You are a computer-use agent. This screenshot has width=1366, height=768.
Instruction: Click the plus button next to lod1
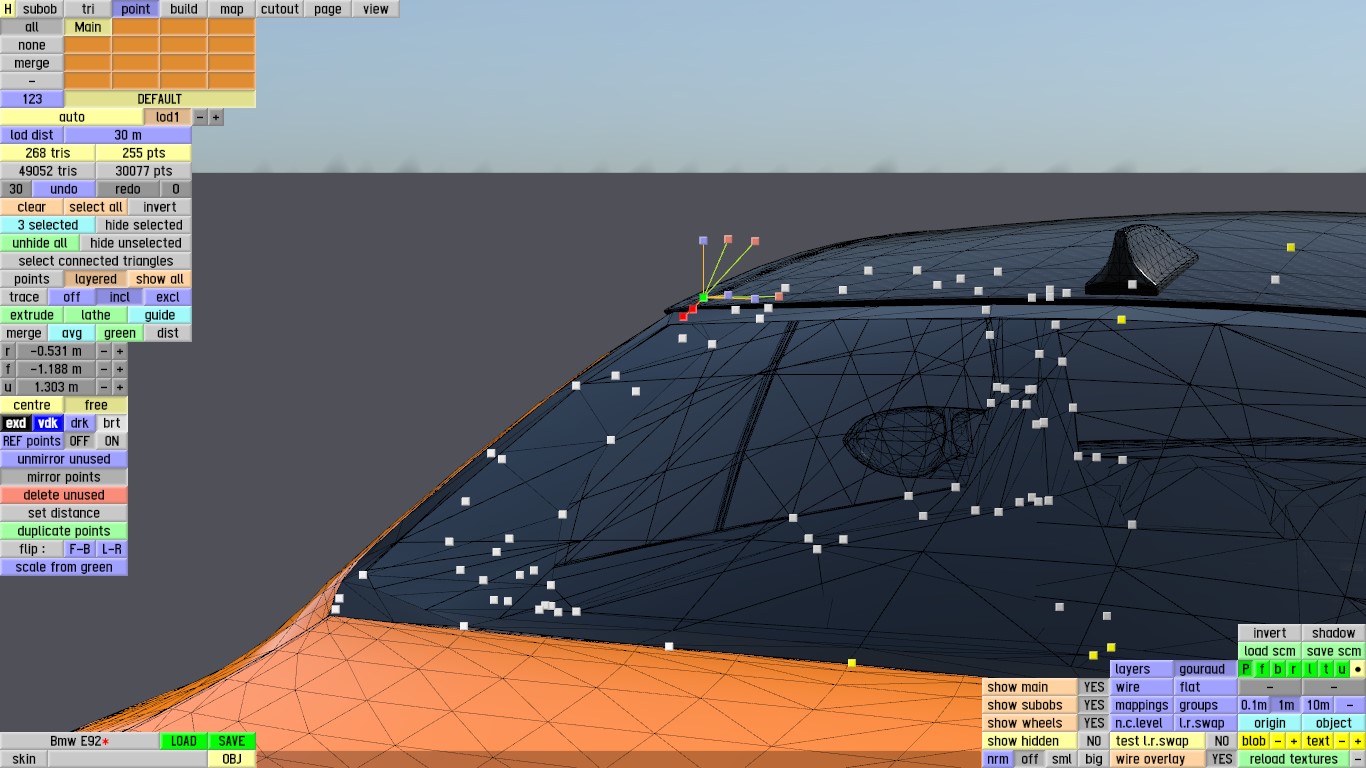tap(216, 117)
